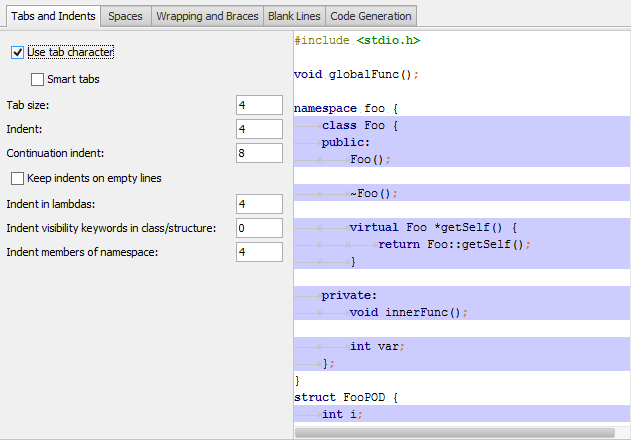The width and height of the screenshot is (631, 440).
Task: Click the 'public:' line in preview
Action: pyautogui.click(x=345, y=143)
